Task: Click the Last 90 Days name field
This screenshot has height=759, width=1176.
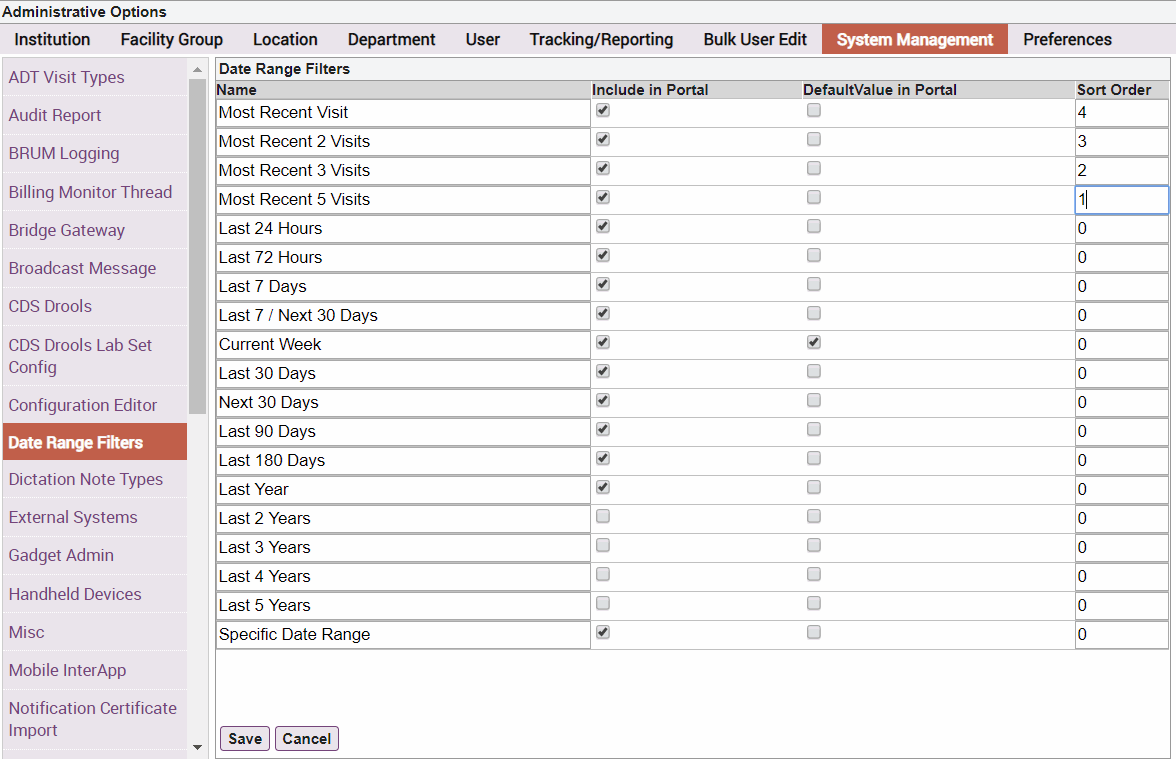Action: (x=404, y=432)
